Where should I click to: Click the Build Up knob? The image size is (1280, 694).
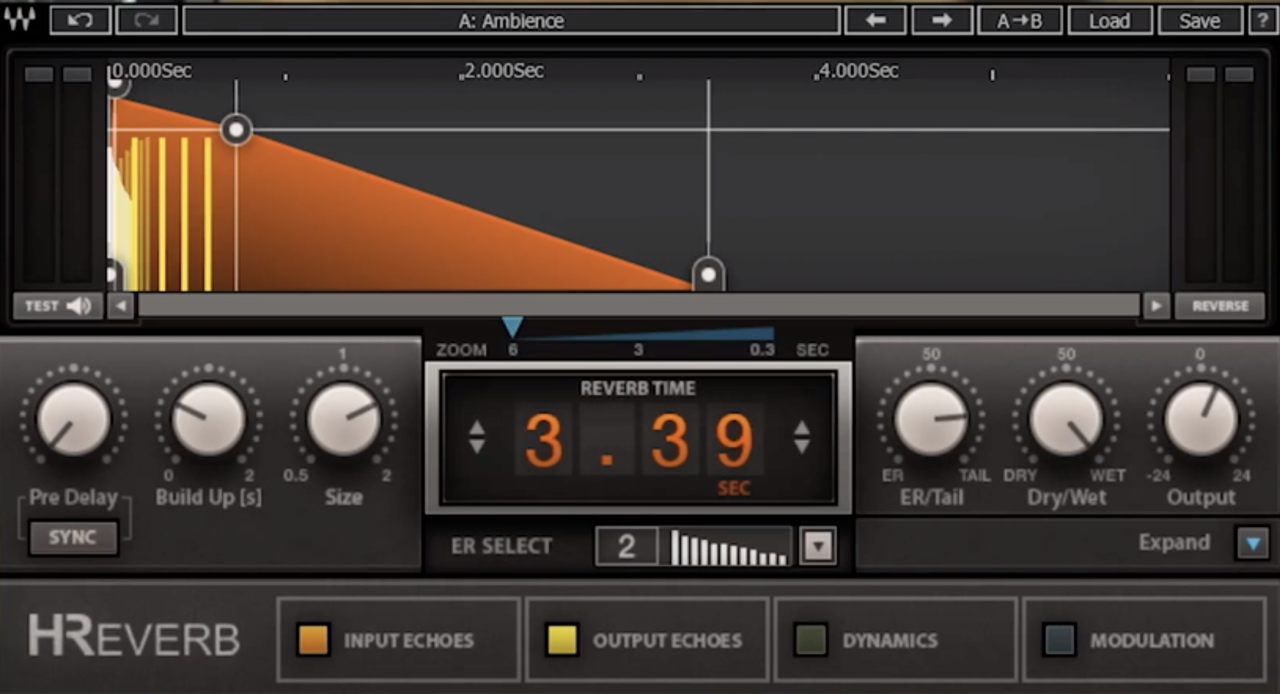point(208,419)
